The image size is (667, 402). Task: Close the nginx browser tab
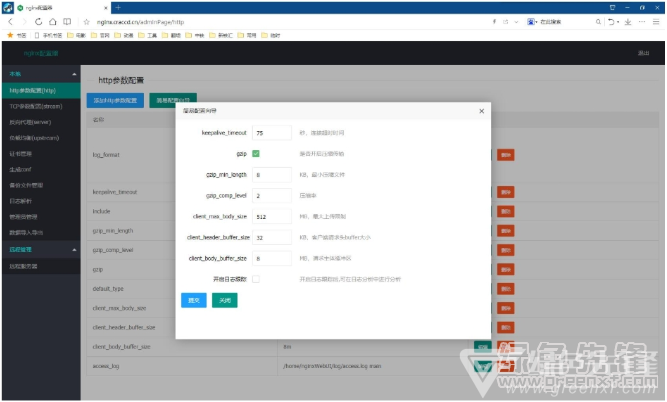(x=106, y=8)
